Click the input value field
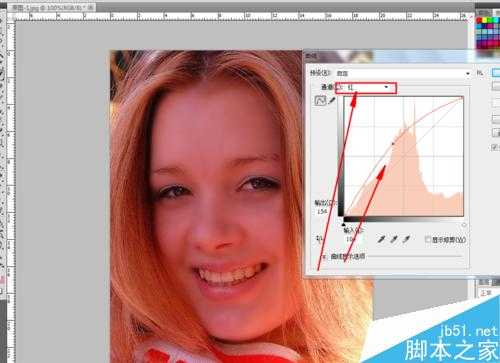This screenshot has height=363, width=500. coord(350,239)
